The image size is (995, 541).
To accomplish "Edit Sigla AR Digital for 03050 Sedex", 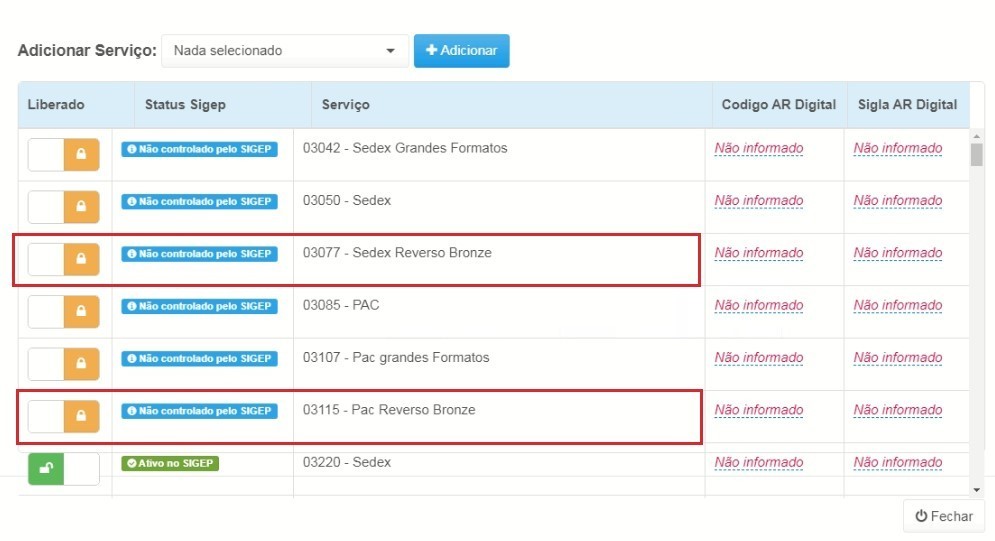I will point(898,200).
